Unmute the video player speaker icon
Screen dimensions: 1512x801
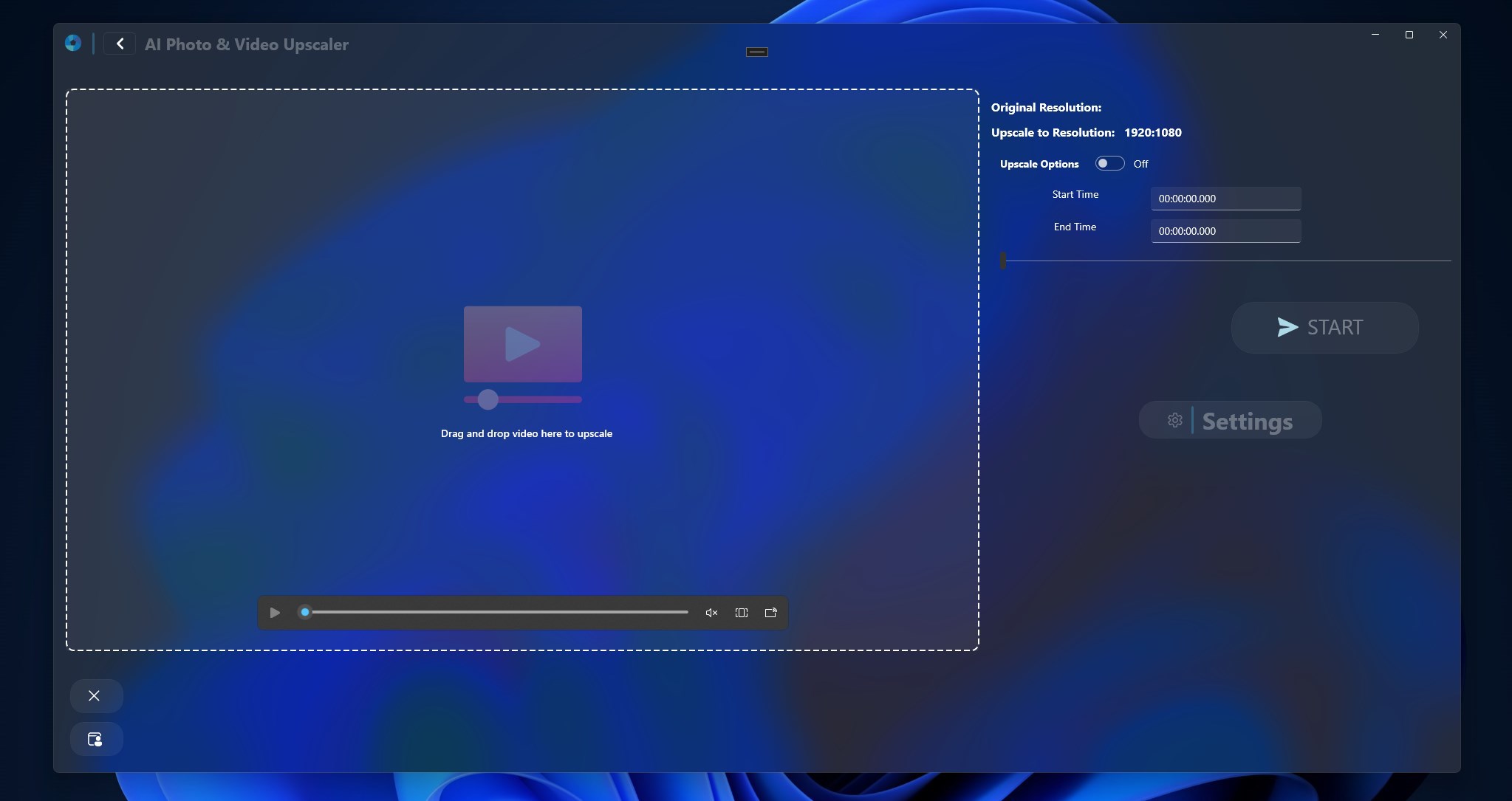tap(711, 612)
